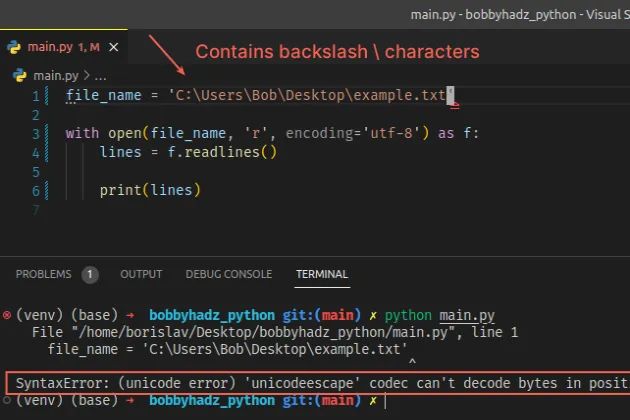This screenshot has width=630, height=420.
Task: Click the print(lines) statement
Action: coord(150,190)
